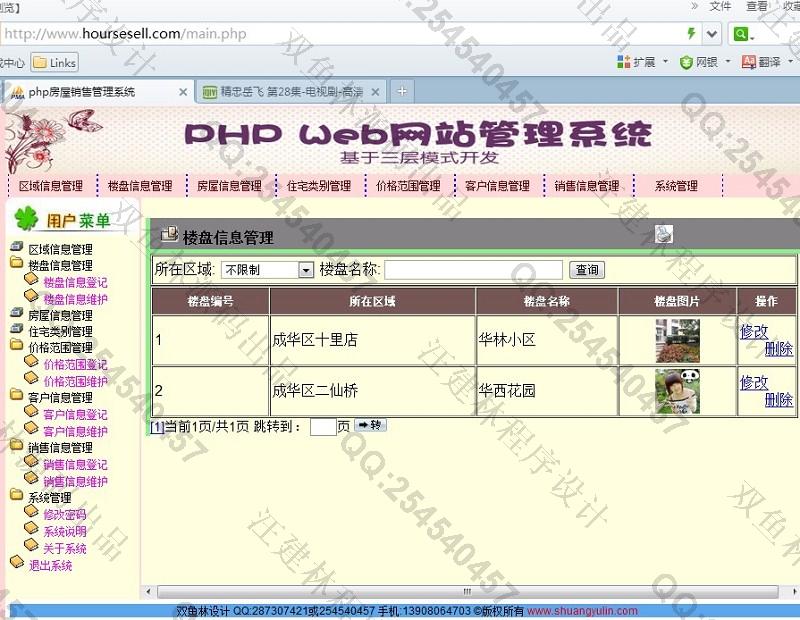The height and width of the screenshot is (620, 800).
Task: Click 修改 link for 华林小区 row
Action: point(753,331)
